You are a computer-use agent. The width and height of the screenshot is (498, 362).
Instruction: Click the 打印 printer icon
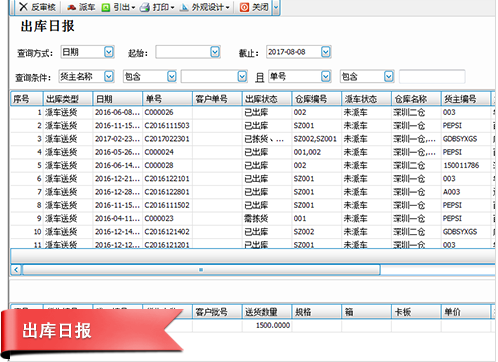tap(145, 7)
